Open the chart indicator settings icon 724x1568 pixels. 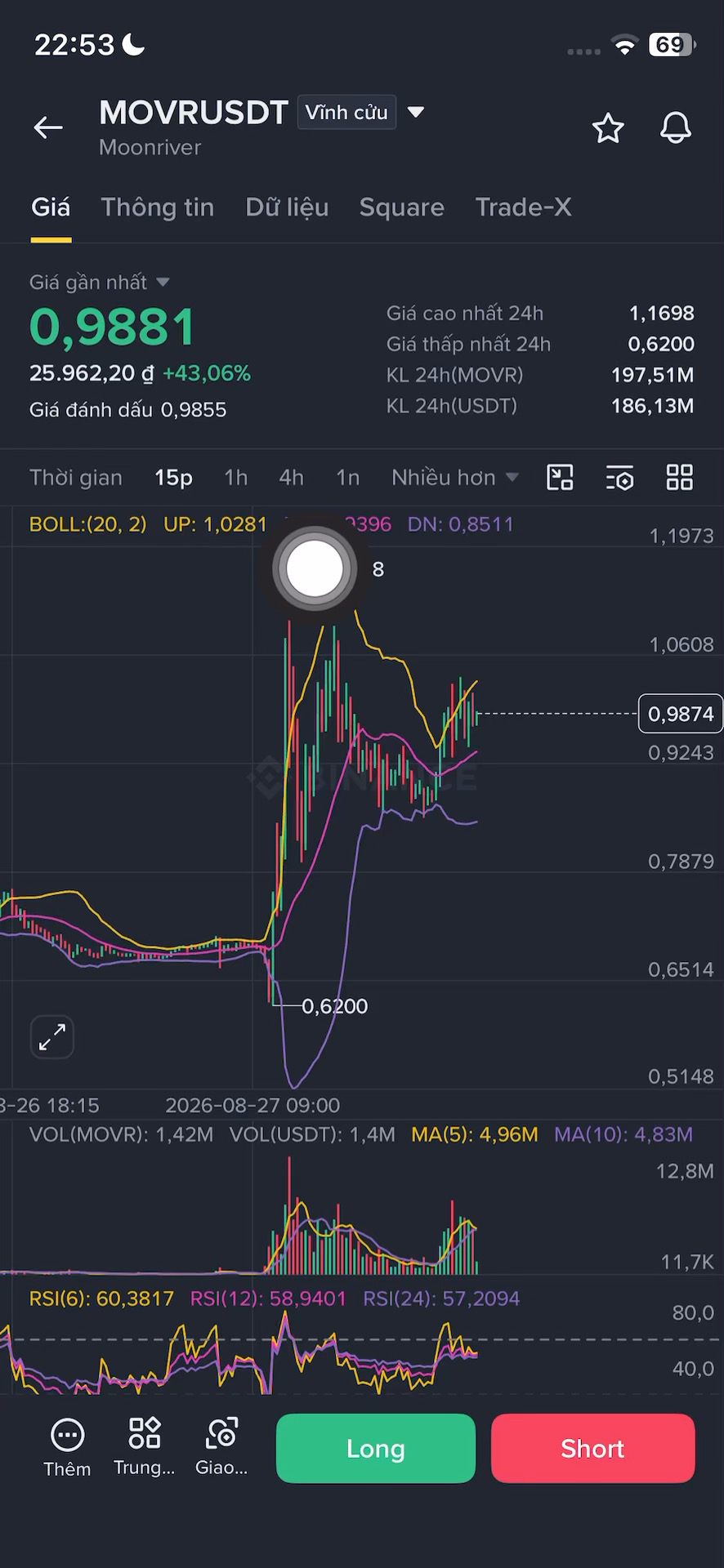click(x=620, y=478)
